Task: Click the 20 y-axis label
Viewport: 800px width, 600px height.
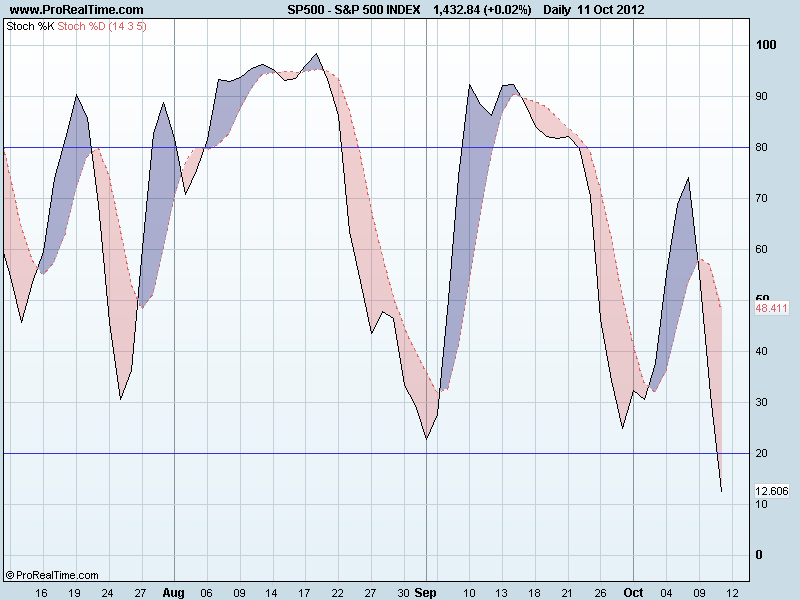Action: 761,453
